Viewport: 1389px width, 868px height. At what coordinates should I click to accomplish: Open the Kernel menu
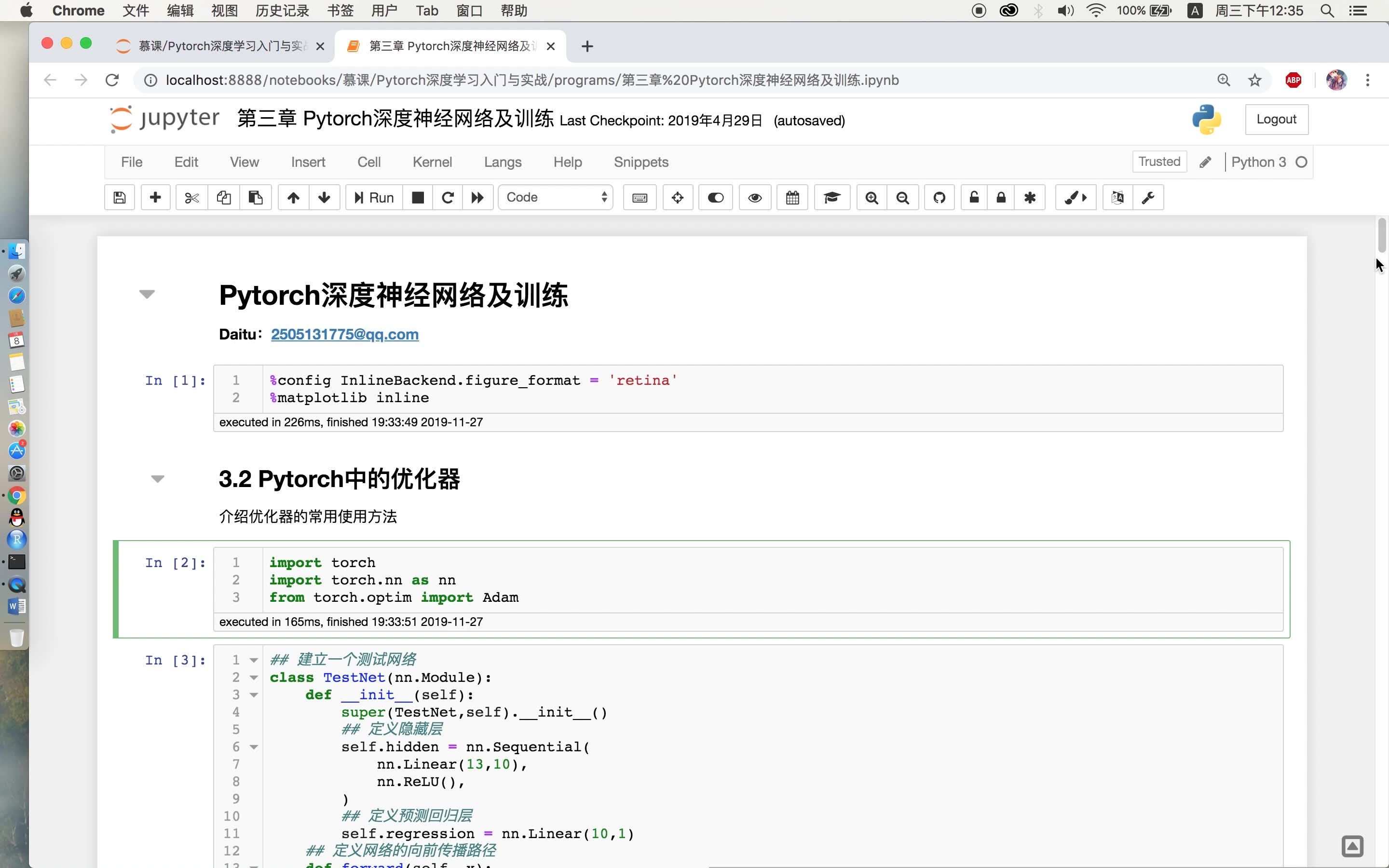coord(432,162)
